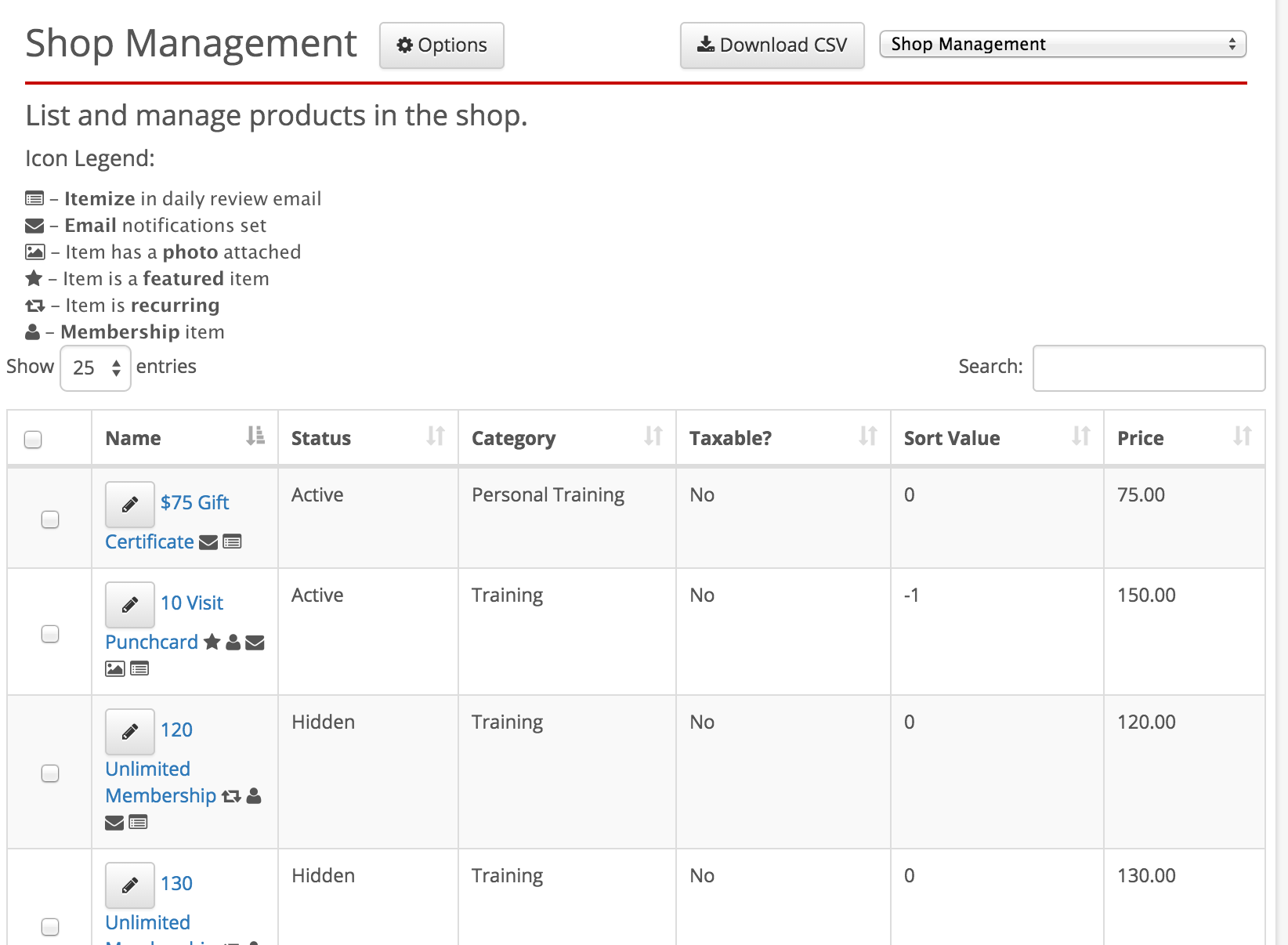Click inside the Search field
The width and height of the screenshot is (1288, 945).
pyautogui.click(x=1148, y=367)
